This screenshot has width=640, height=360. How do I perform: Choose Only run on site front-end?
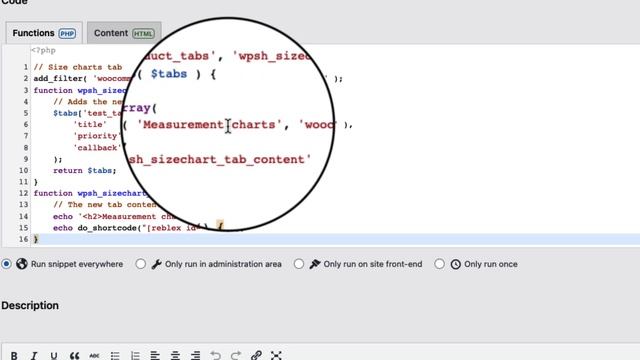[299, 264]
